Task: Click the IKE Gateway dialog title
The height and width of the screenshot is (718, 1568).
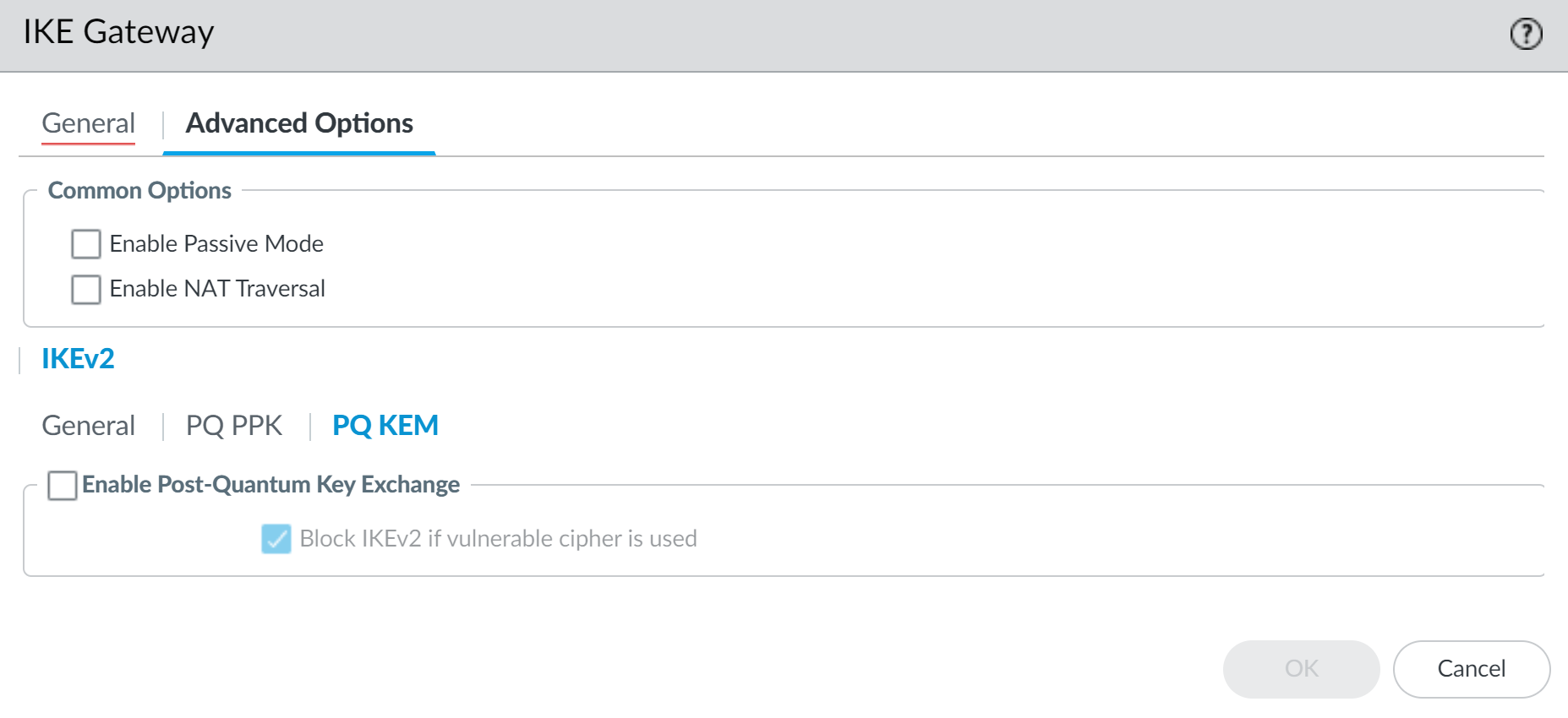Action: (x=118, y=32)
